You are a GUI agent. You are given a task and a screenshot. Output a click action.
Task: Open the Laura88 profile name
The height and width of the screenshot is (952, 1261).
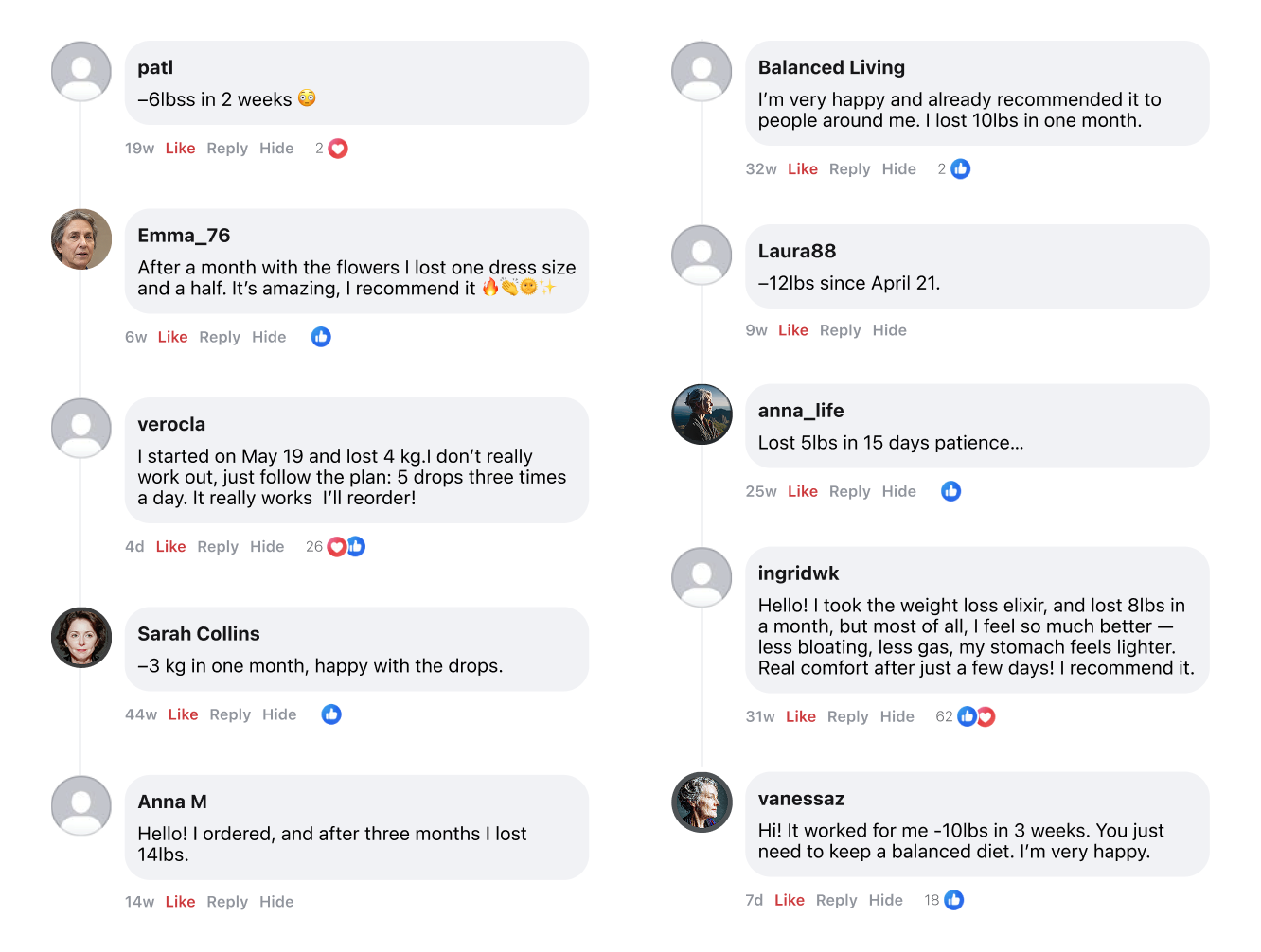pos(796,251)
